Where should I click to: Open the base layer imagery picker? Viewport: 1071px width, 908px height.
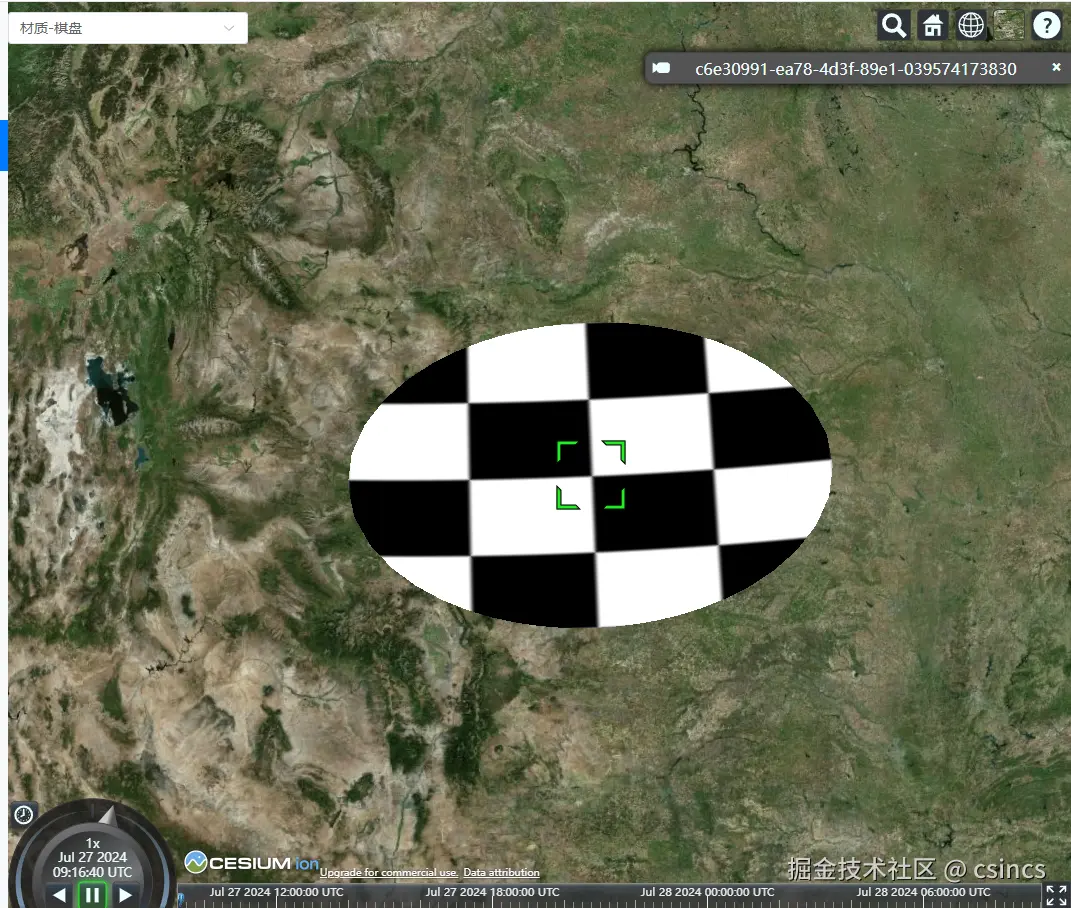point(1009,26)
